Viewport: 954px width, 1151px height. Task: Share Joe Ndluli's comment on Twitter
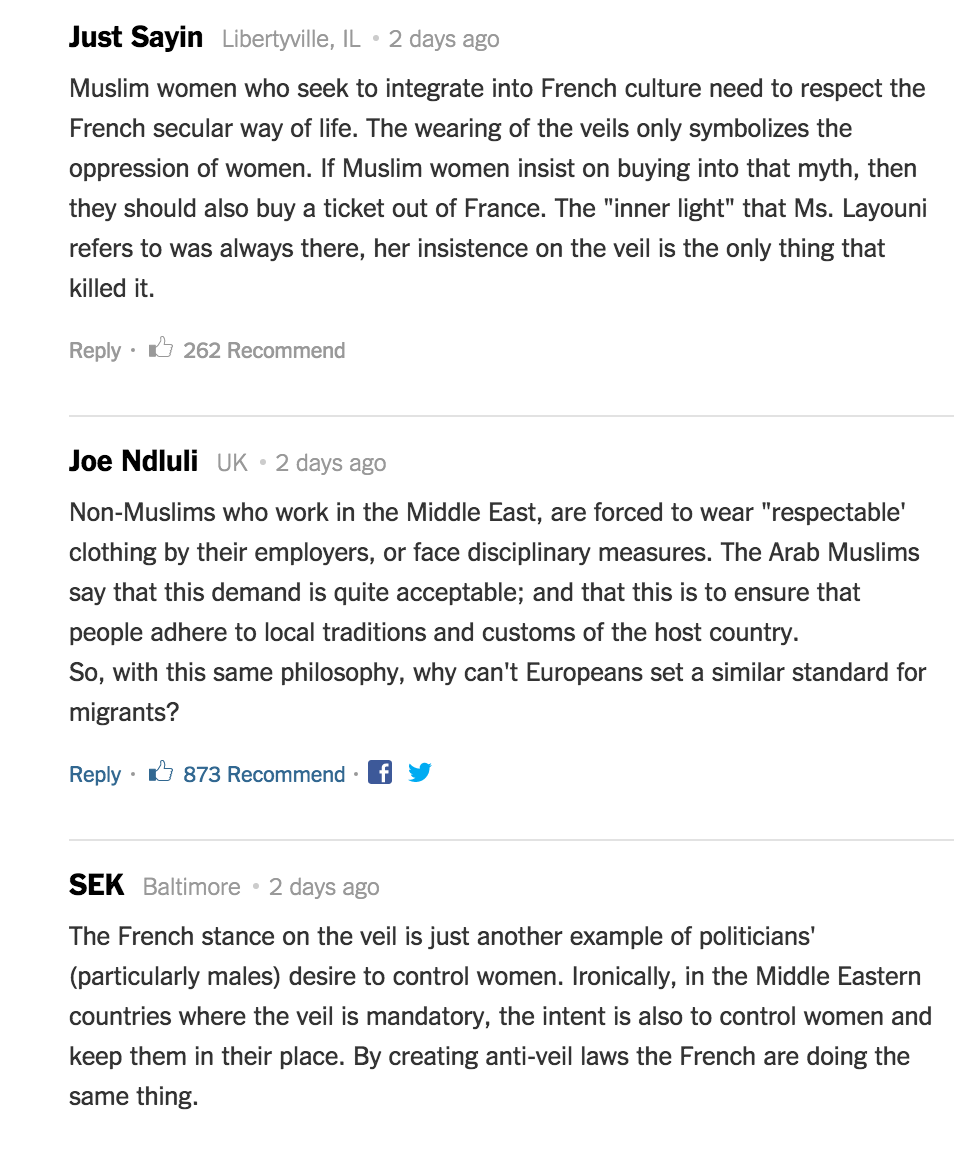(x=420, y=772)
